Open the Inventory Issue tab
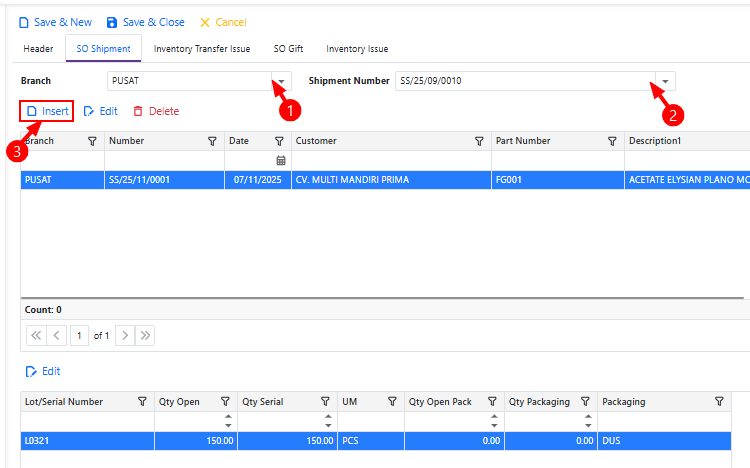This screenshot has width=750, height=468. coord(357,49)
